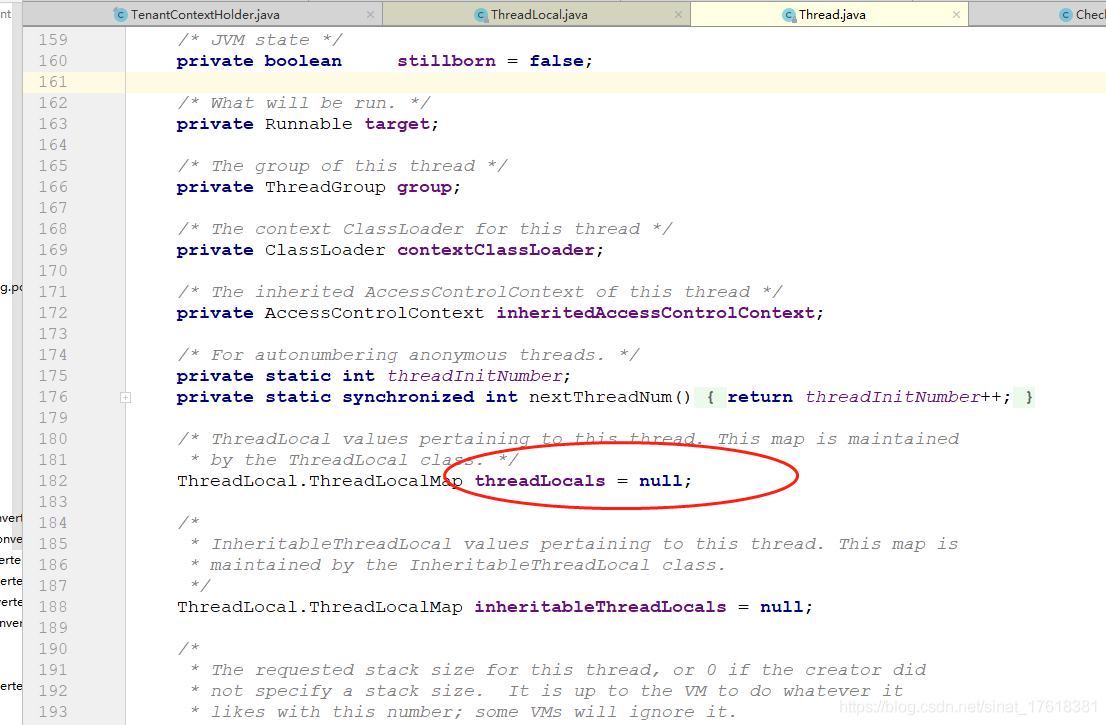
Task: Close the ThreadLocal.java tab
Action: (x=678, y=14)
